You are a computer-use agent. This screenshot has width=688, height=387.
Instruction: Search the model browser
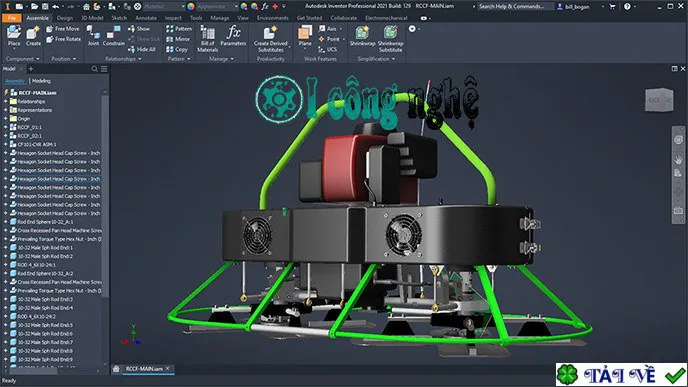tap(94, 69)
